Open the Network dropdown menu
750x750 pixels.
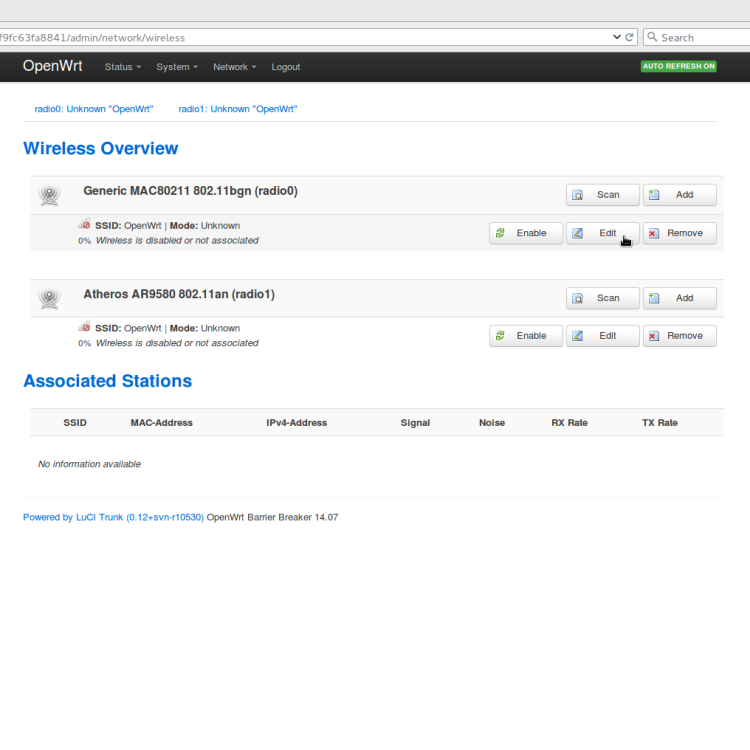click(234, 67)
